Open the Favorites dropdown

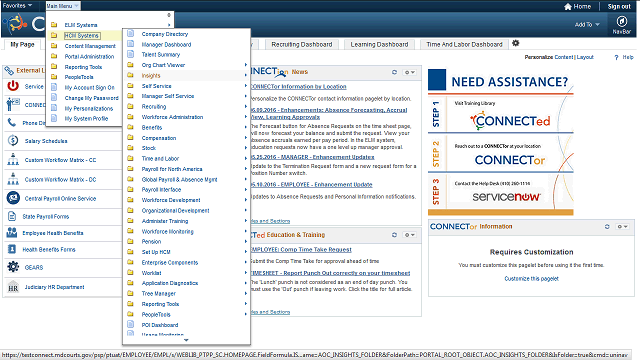click(x=17, y=6)
